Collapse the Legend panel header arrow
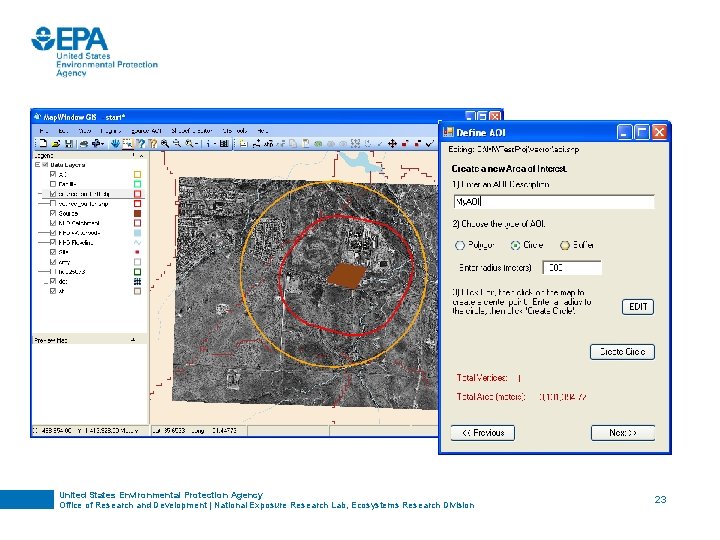 pos(142,156)
